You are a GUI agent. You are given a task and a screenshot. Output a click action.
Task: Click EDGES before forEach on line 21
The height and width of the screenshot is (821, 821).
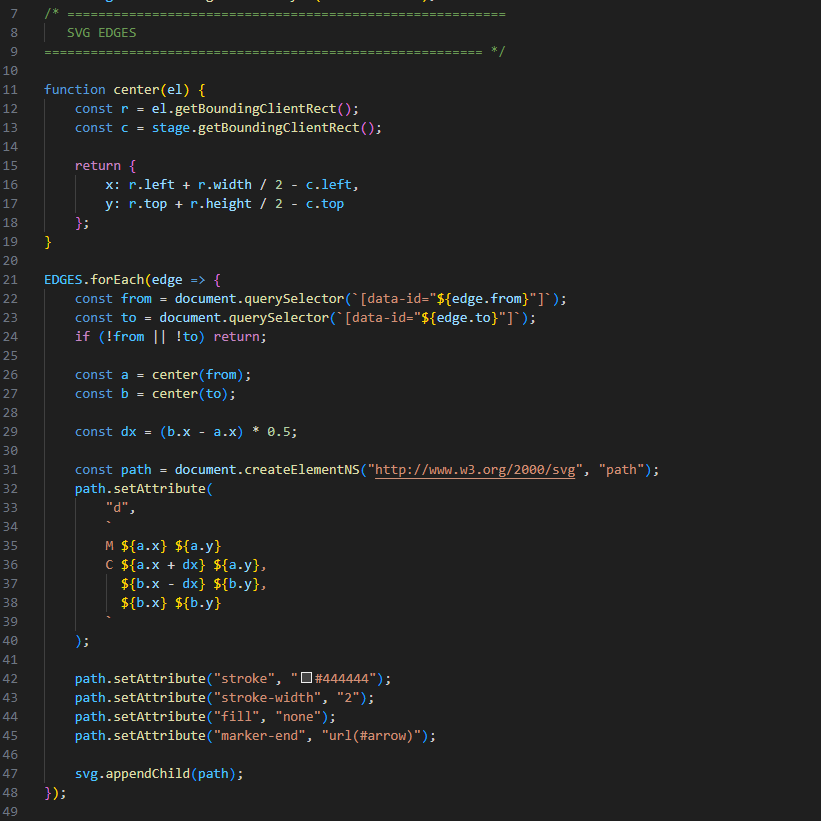[x=63, y=279]
